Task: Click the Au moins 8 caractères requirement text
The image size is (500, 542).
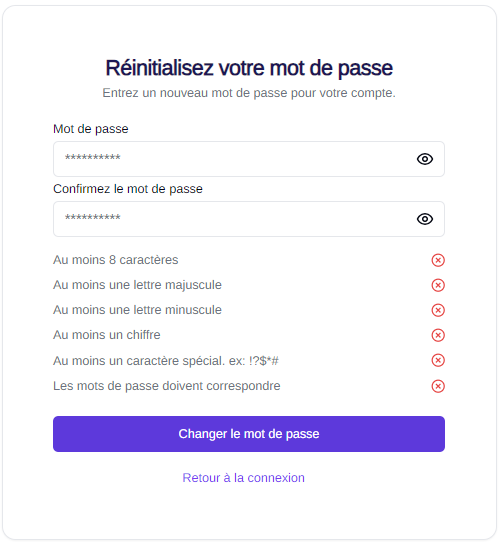Action: [x=115, y=260]
